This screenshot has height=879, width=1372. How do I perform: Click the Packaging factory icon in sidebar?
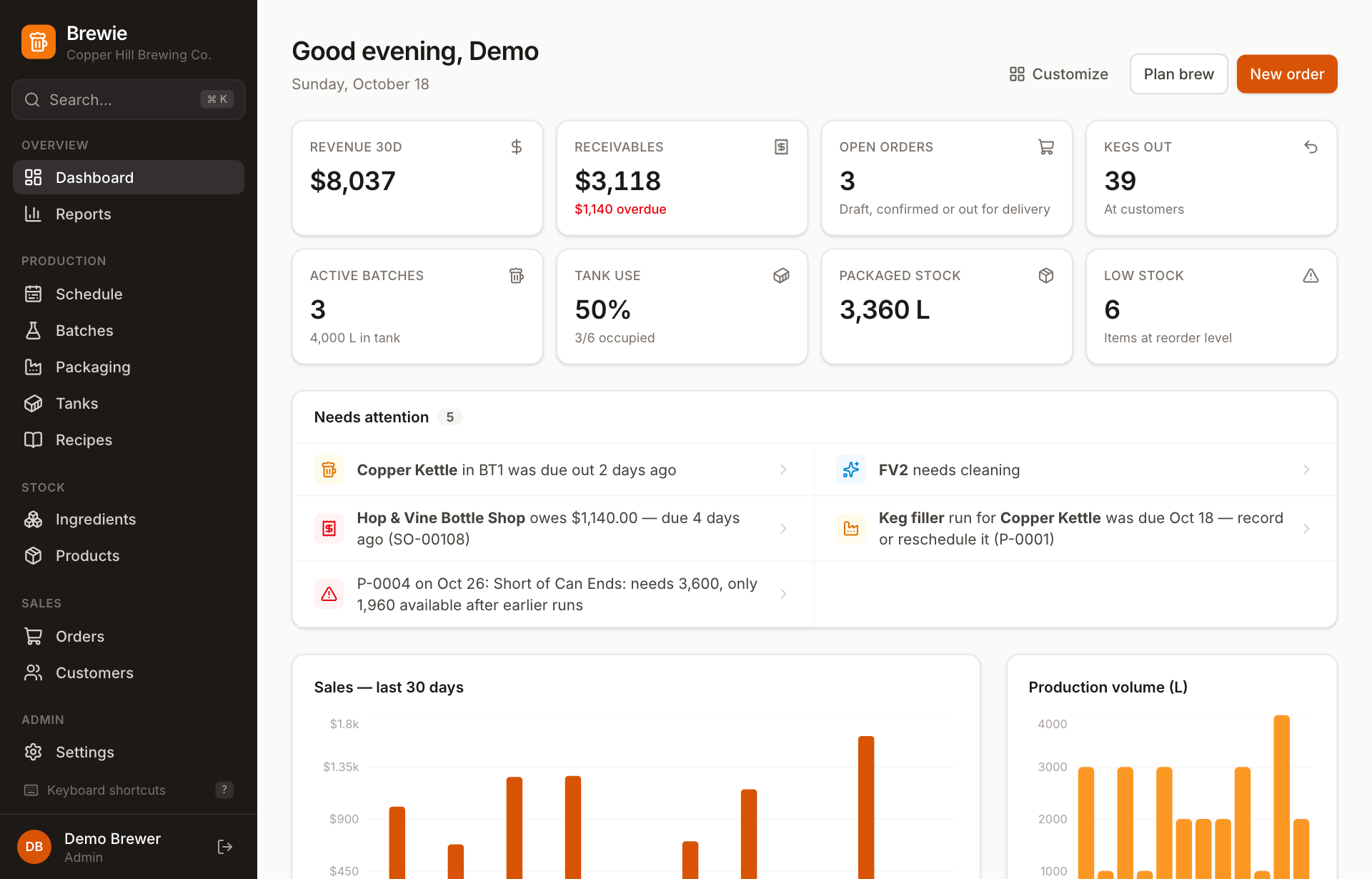pos(34,367)
